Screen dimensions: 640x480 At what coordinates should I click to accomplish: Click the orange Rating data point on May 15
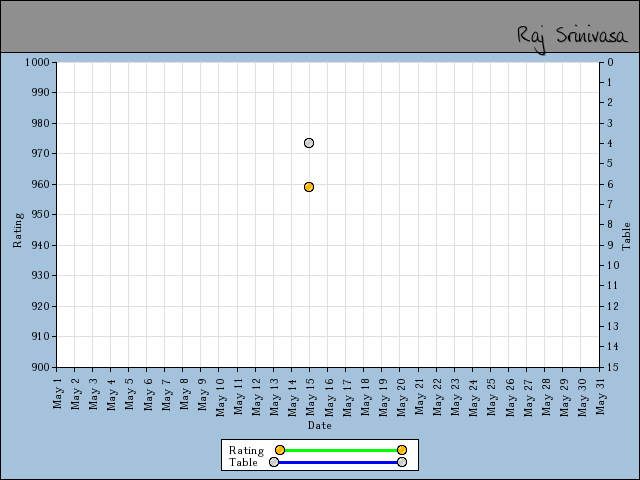(x=309, y=187)
